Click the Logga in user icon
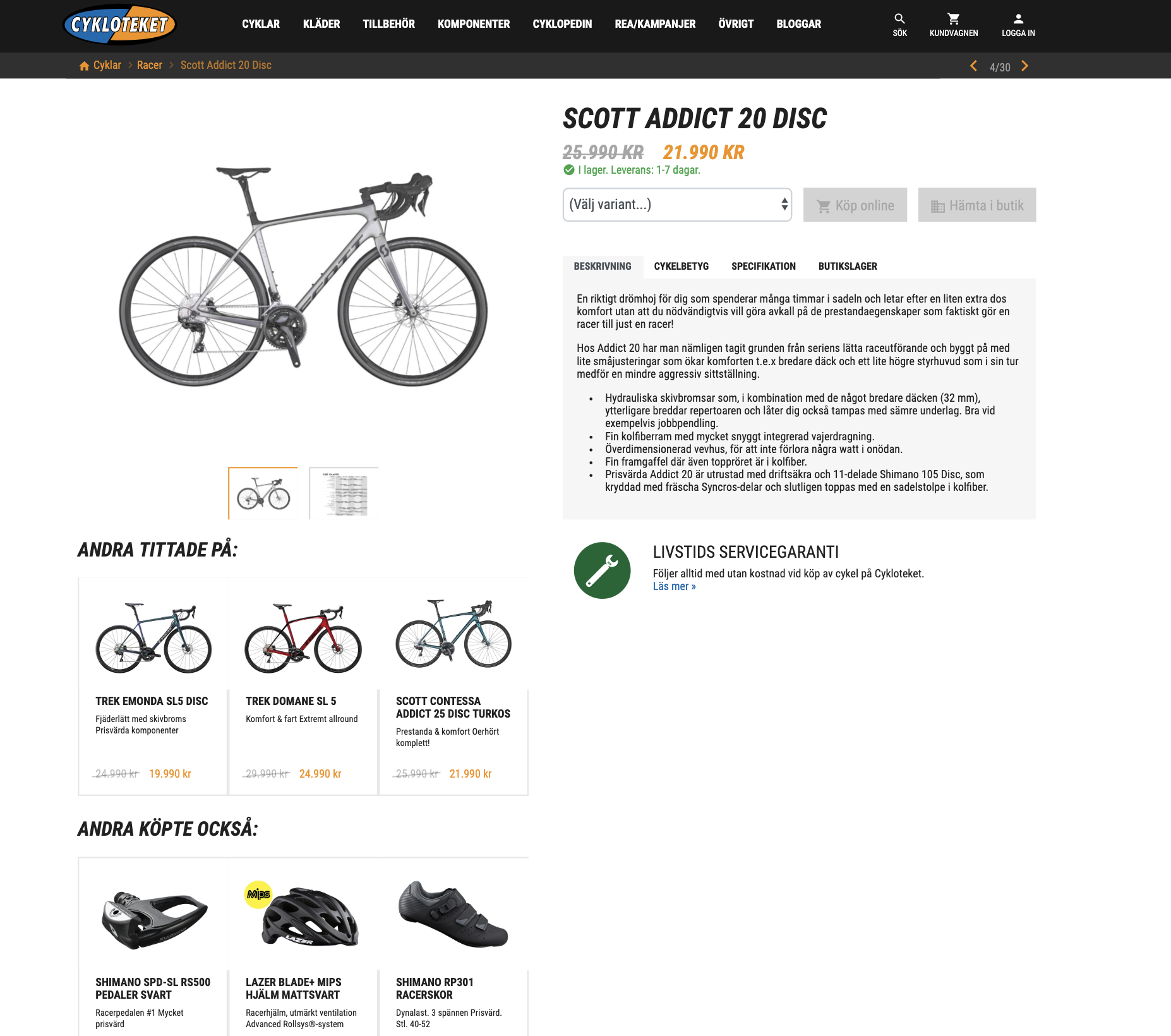 click(x=1018, y=19)
